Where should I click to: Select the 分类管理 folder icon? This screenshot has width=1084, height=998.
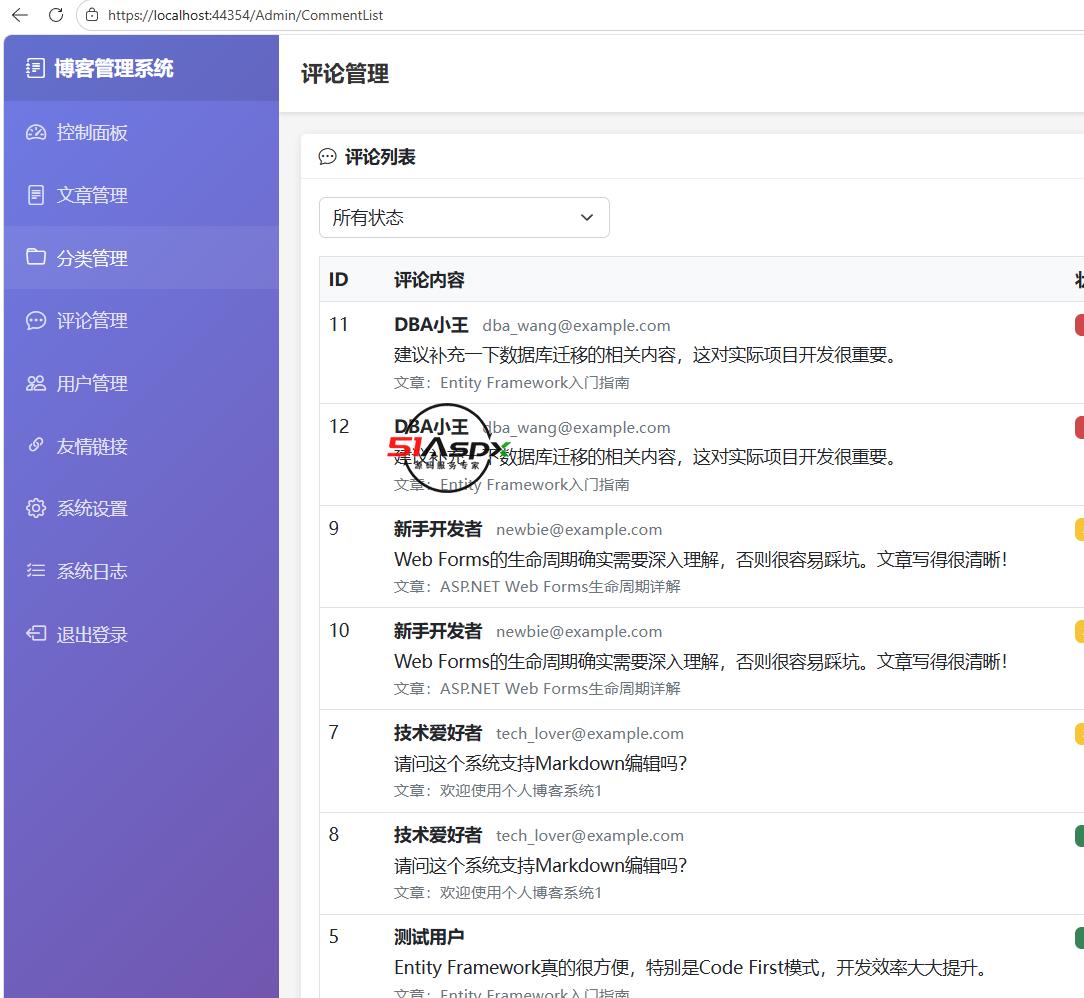[36, 257]
